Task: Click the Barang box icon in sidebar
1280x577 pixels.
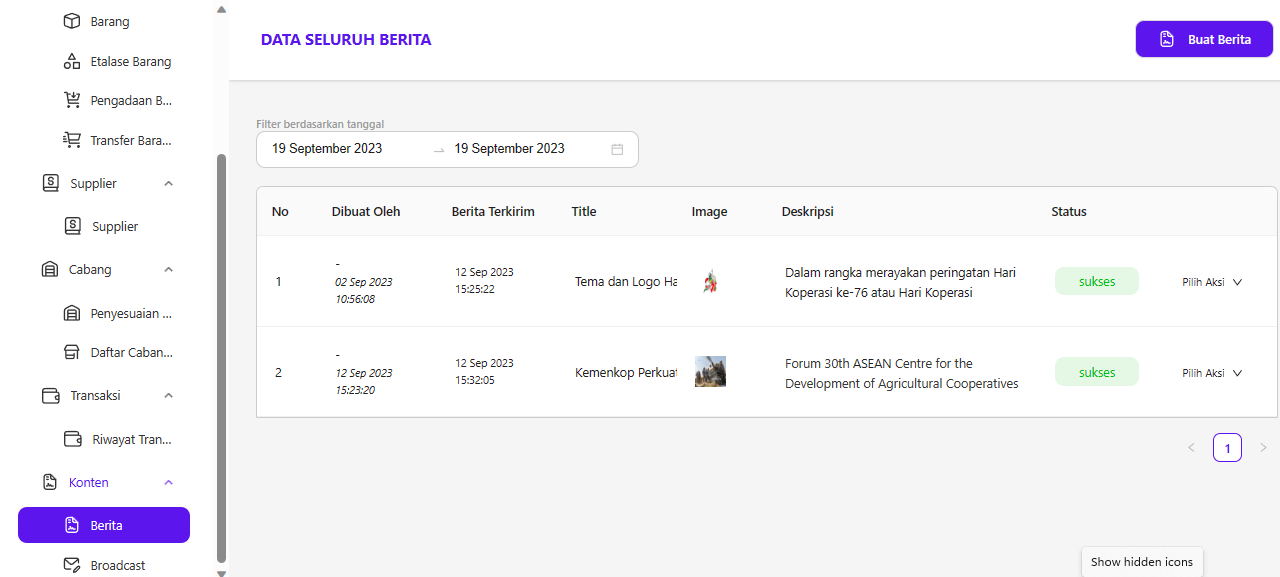Action: (72, 21)
